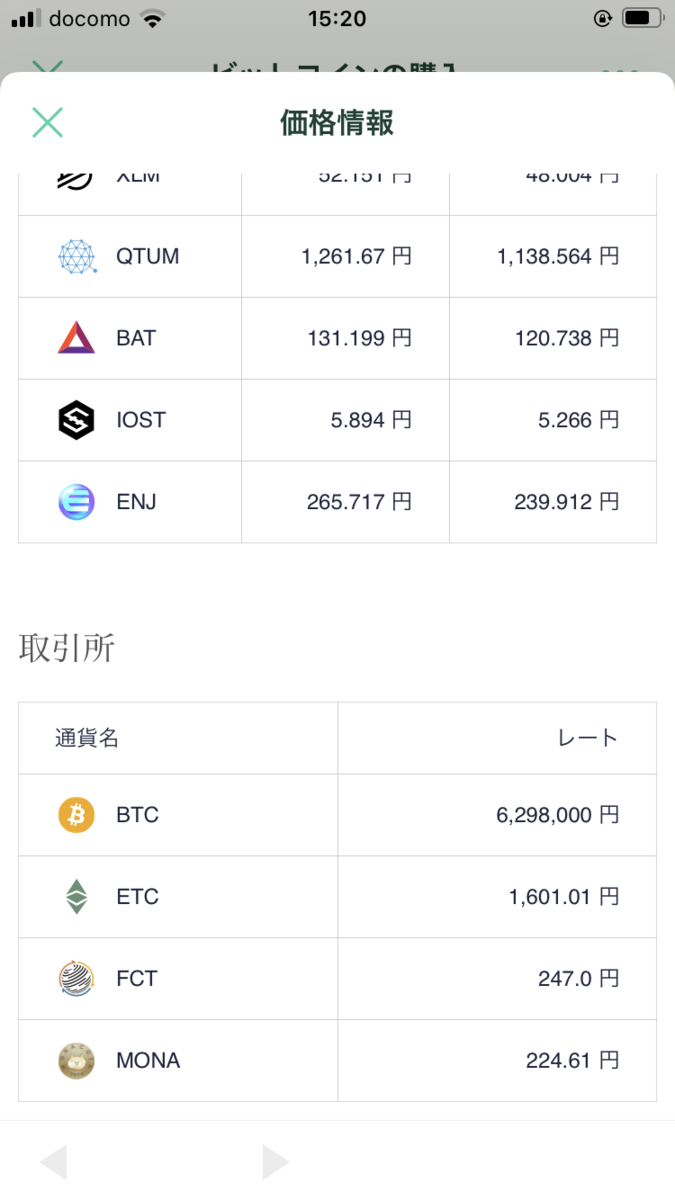The image size is (675, 1200).
Task: Tap the QTUM coin icon
Action: [77, 256]
